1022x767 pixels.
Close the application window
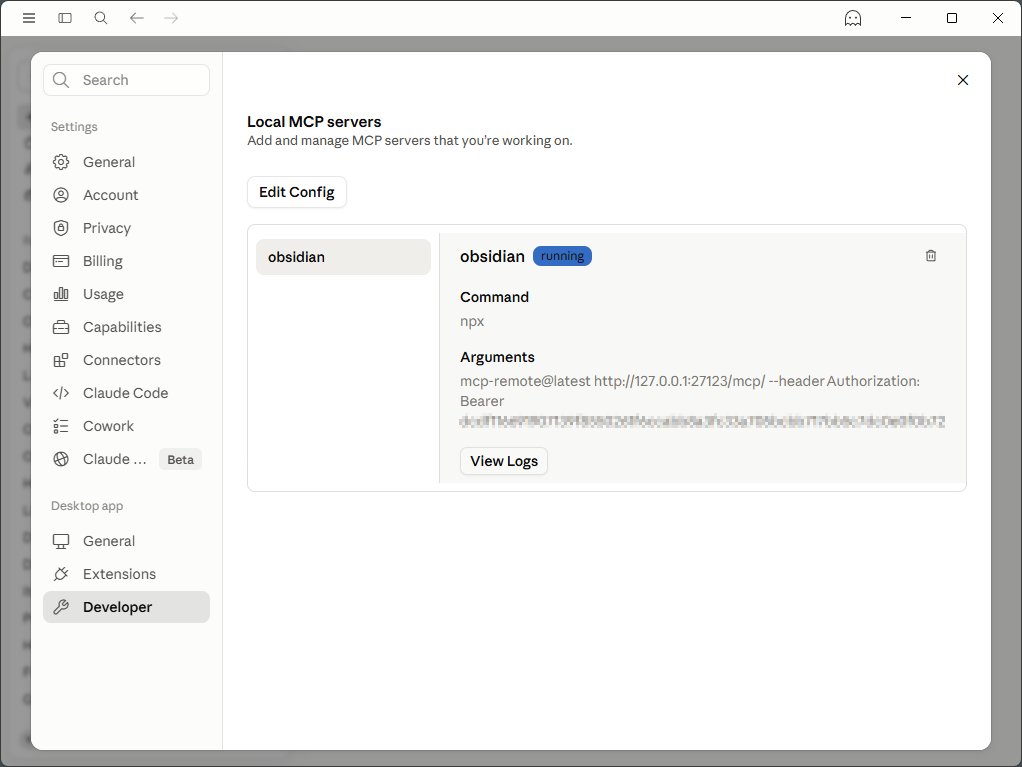pos(997,18)
